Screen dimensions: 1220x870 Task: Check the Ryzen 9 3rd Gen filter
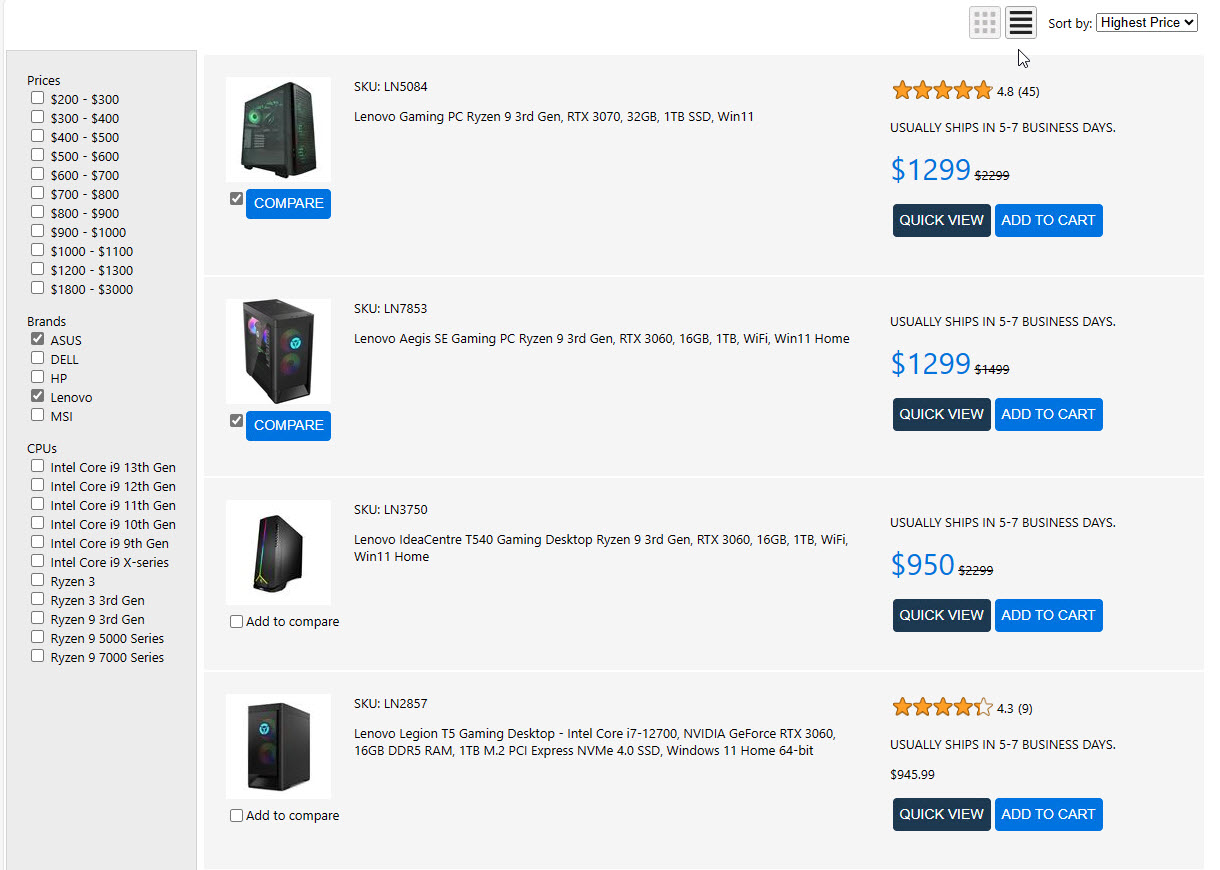pos(38,619)
